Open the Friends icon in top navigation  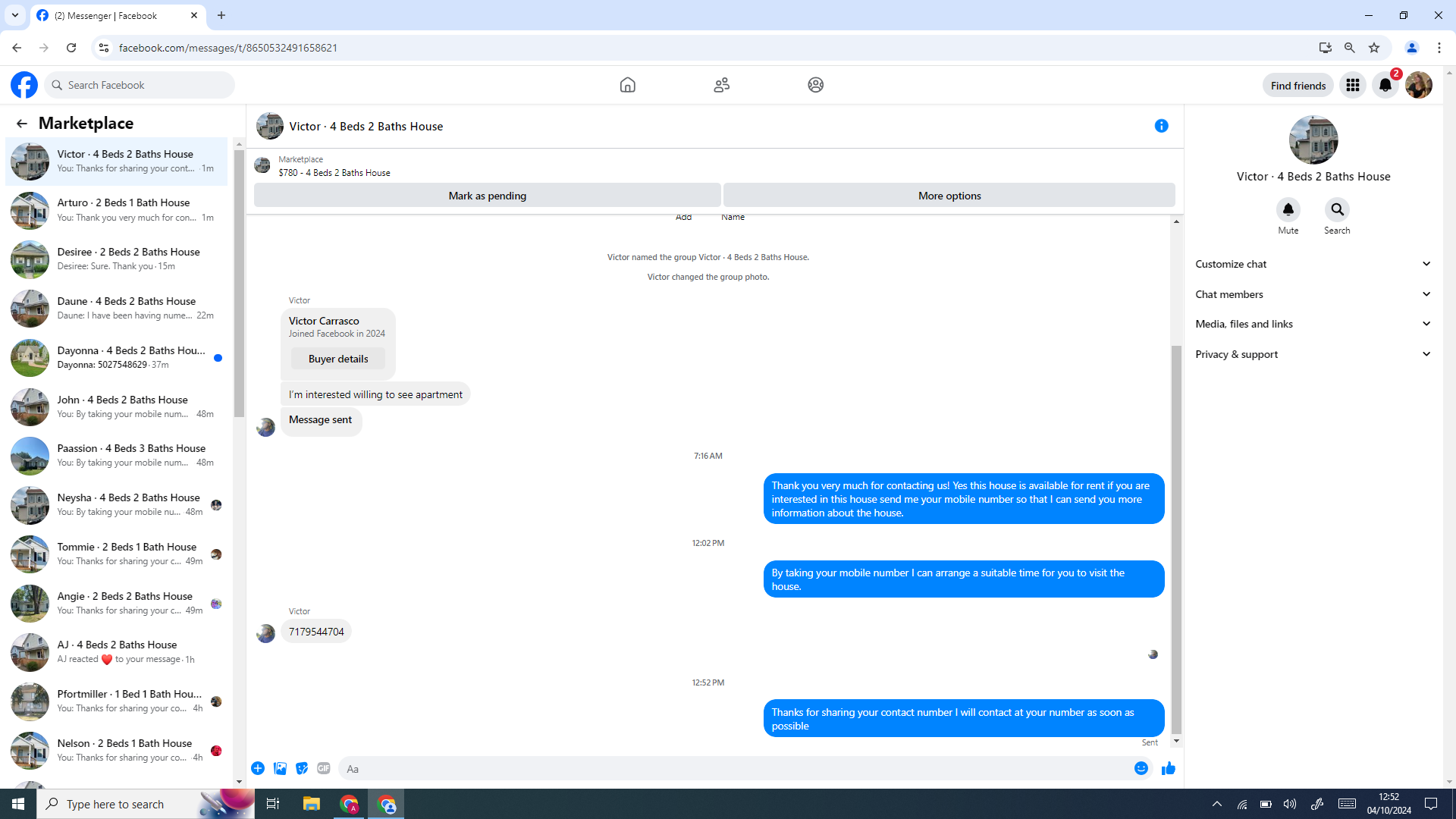[721, 85]
